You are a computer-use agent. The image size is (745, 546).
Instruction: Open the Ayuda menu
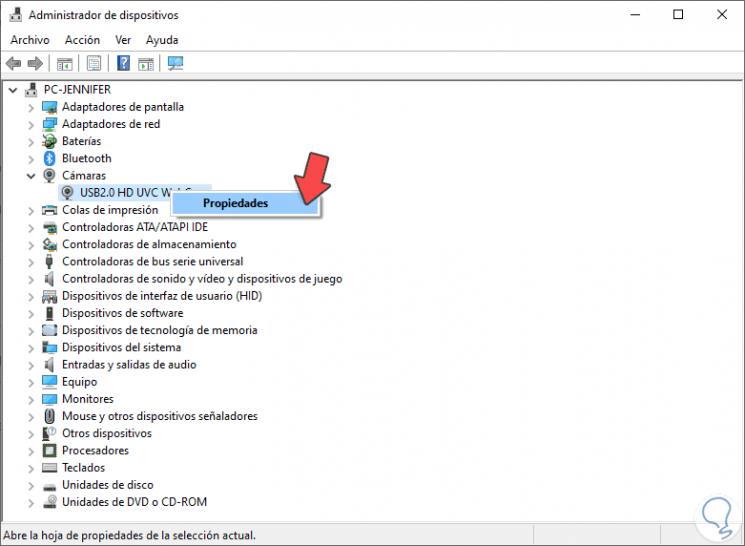click(162, 40)
